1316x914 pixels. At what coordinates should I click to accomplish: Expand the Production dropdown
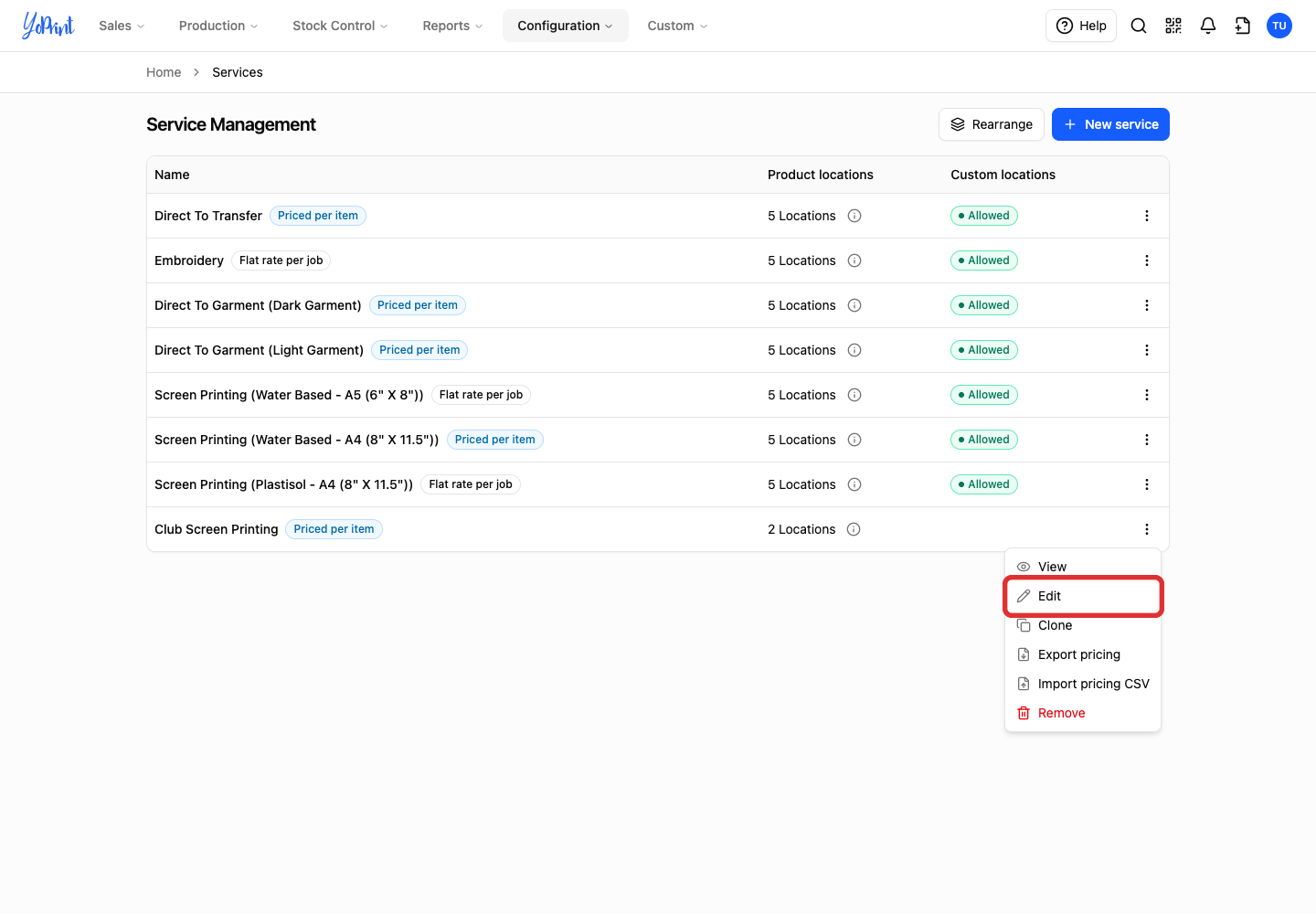click(218, 26)
